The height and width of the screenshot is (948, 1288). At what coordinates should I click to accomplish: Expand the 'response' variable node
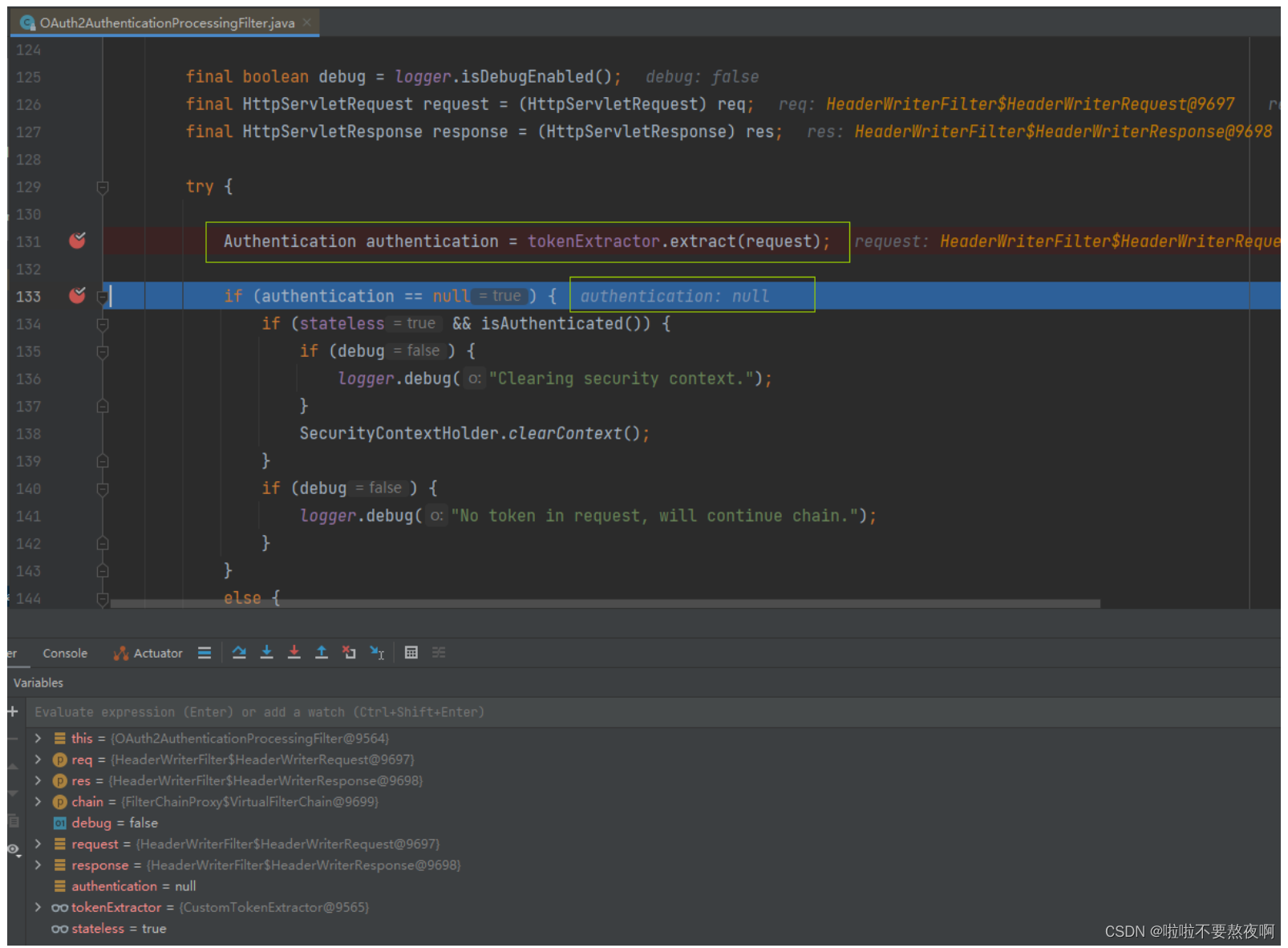coord(38,865)
